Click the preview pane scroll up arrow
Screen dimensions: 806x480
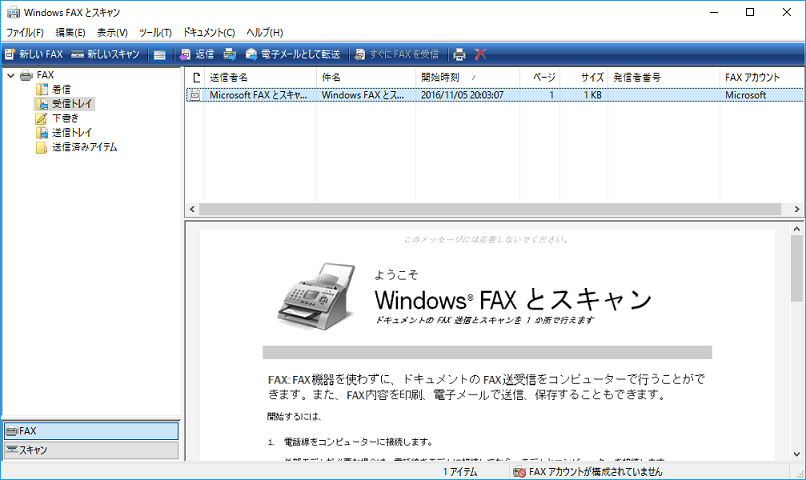[797, 229]
